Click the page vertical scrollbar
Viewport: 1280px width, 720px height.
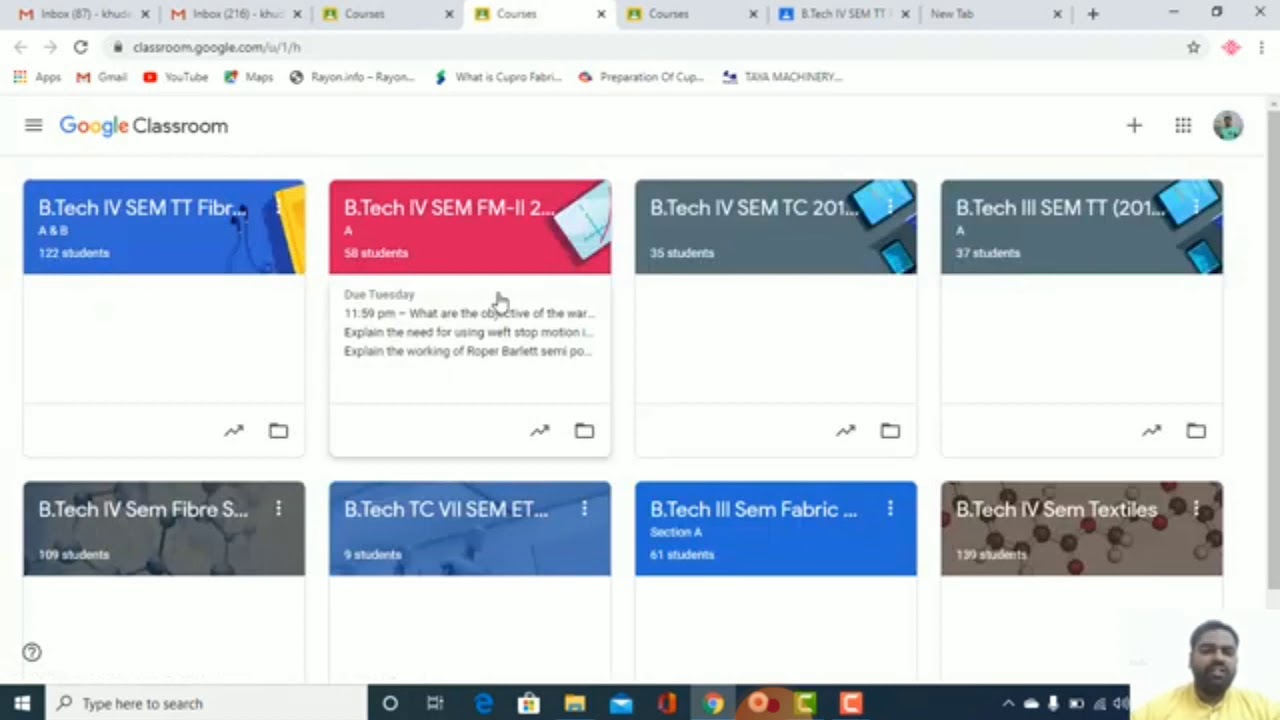(1272, 350)
